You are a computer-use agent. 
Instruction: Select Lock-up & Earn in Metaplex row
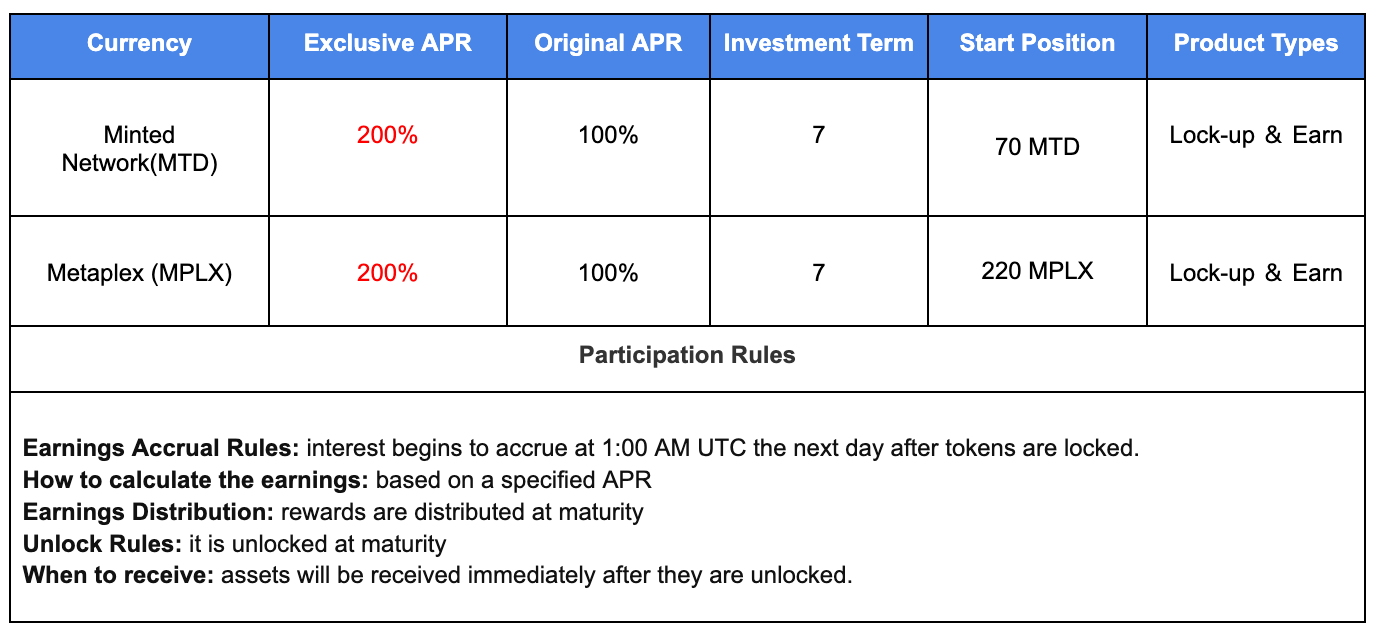click(x=1256, y=273)
